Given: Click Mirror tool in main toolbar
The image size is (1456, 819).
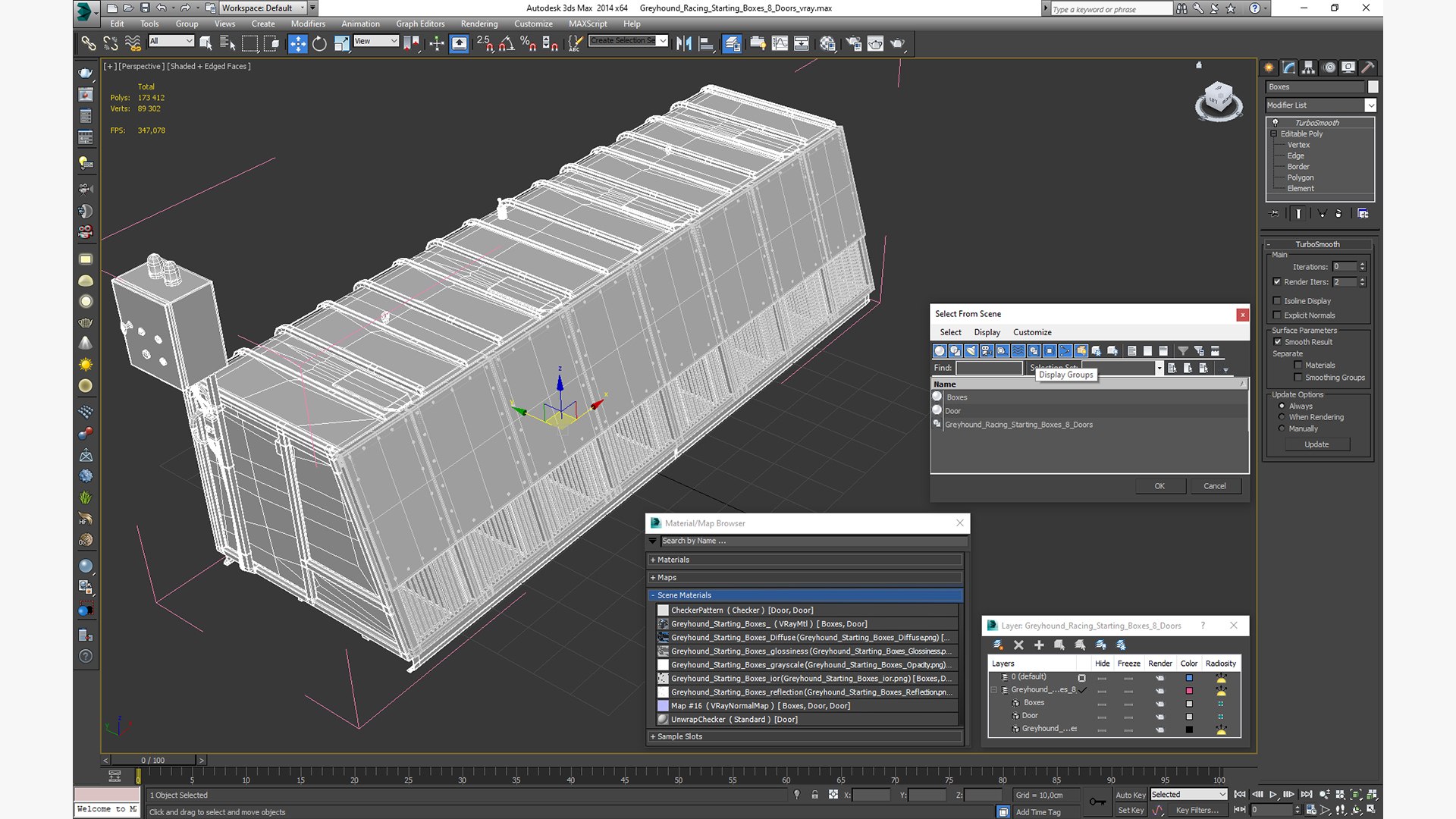Looking at the screenshot, I should (684, 44).
